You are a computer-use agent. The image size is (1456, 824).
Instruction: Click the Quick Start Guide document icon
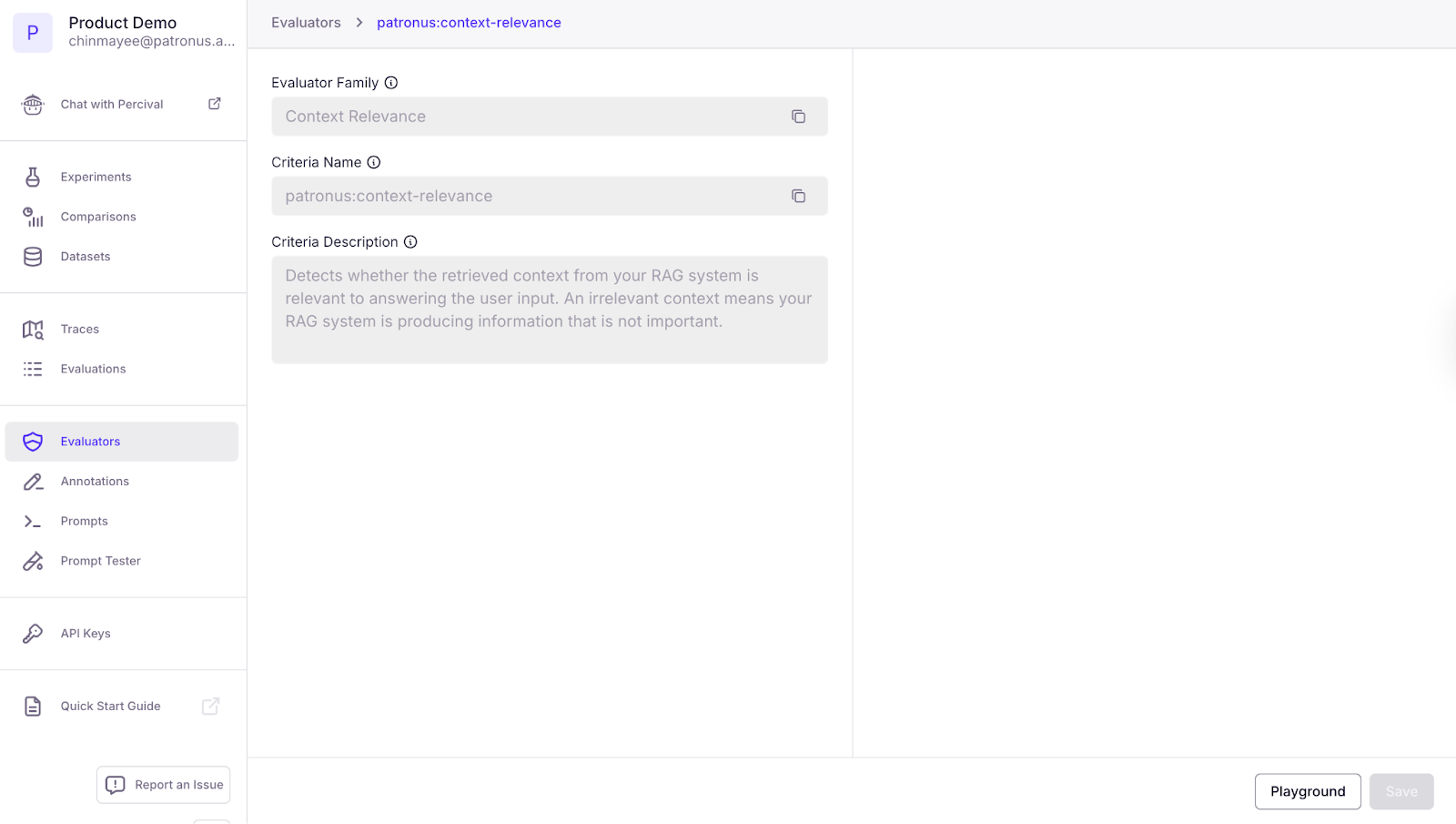tap(33, 707)
